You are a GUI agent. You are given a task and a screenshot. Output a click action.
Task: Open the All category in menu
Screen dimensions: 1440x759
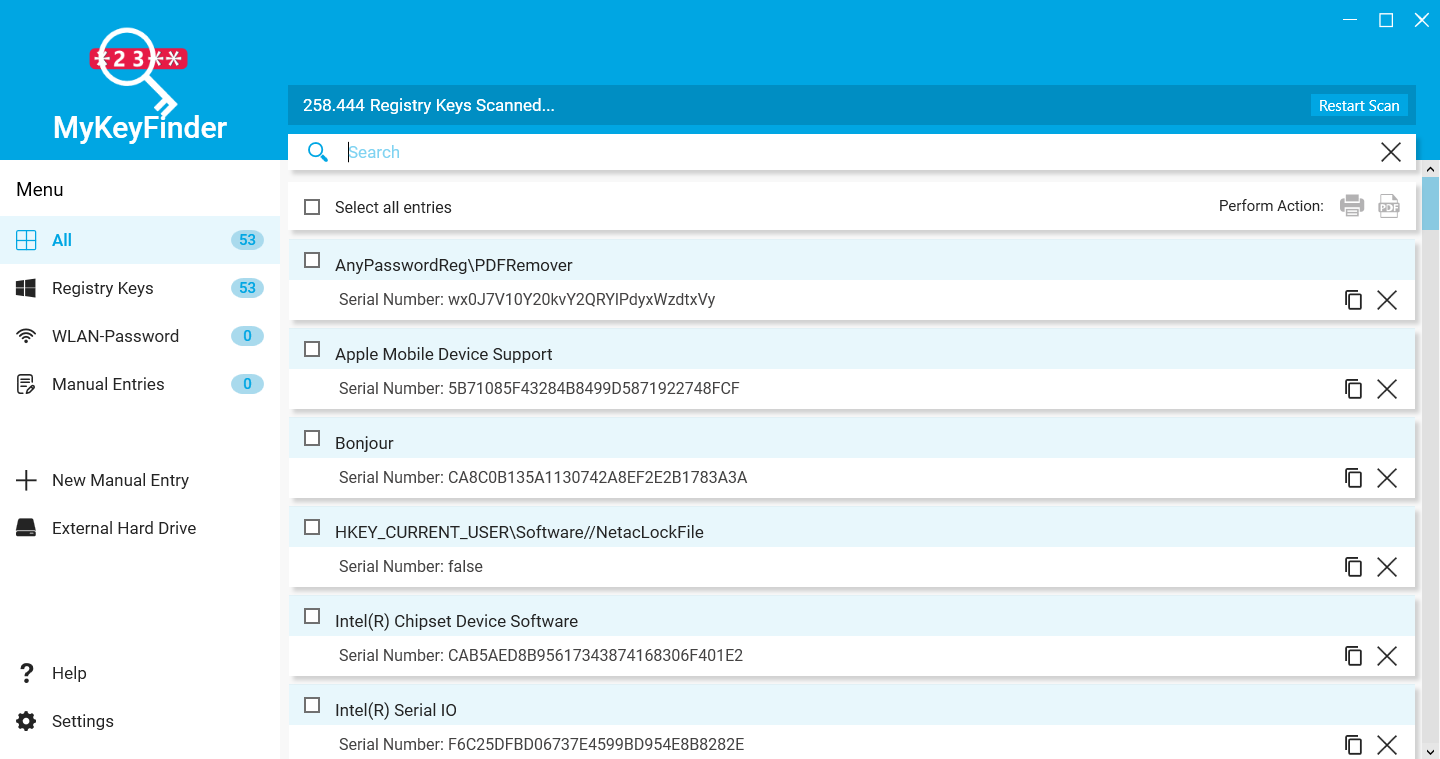140,240
